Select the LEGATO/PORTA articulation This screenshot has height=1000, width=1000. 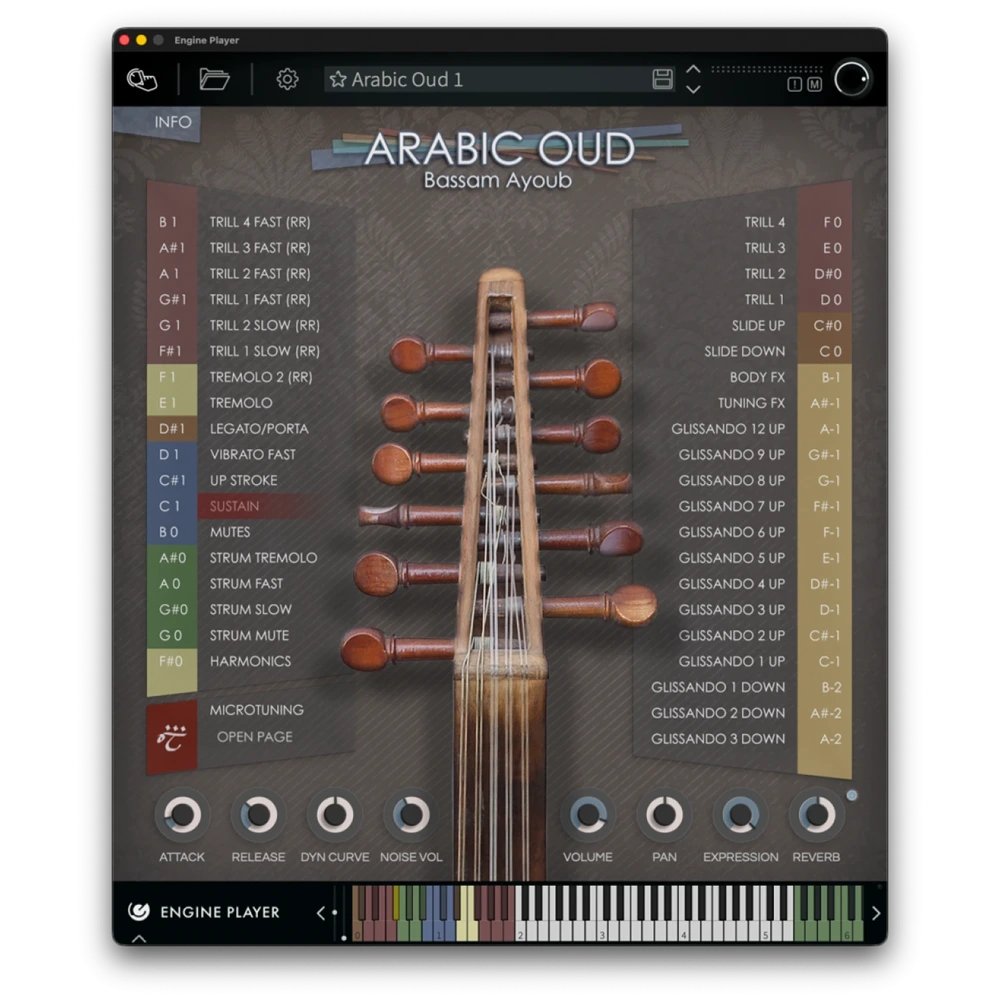click(x=259, y=429)
